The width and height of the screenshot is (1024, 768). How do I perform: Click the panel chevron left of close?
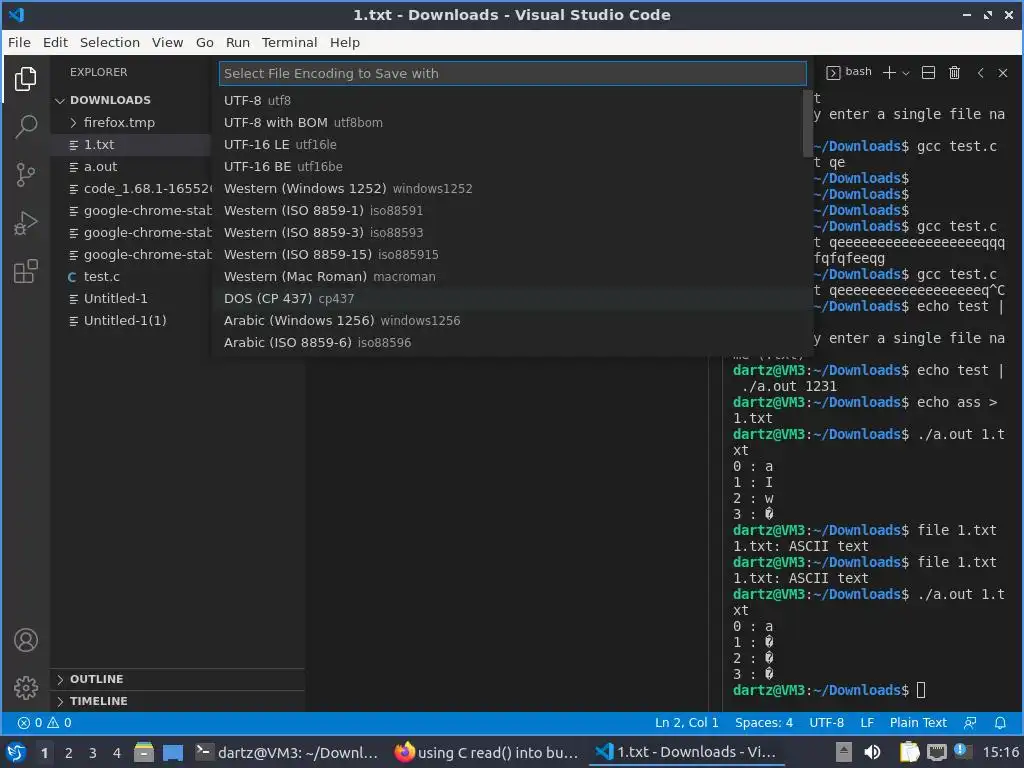980,72
